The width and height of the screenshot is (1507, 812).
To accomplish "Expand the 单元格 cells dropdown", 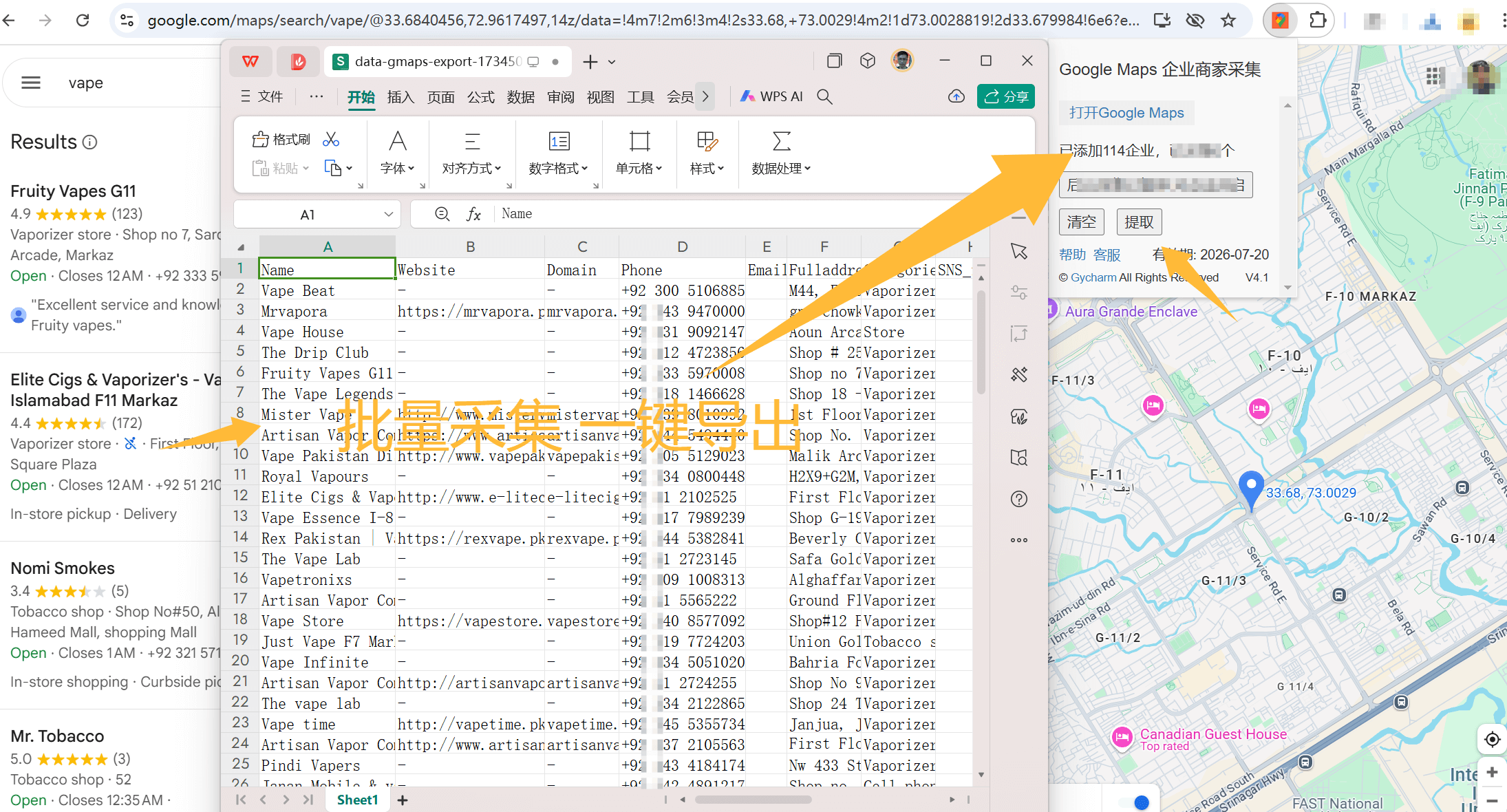I will (639, 169).
